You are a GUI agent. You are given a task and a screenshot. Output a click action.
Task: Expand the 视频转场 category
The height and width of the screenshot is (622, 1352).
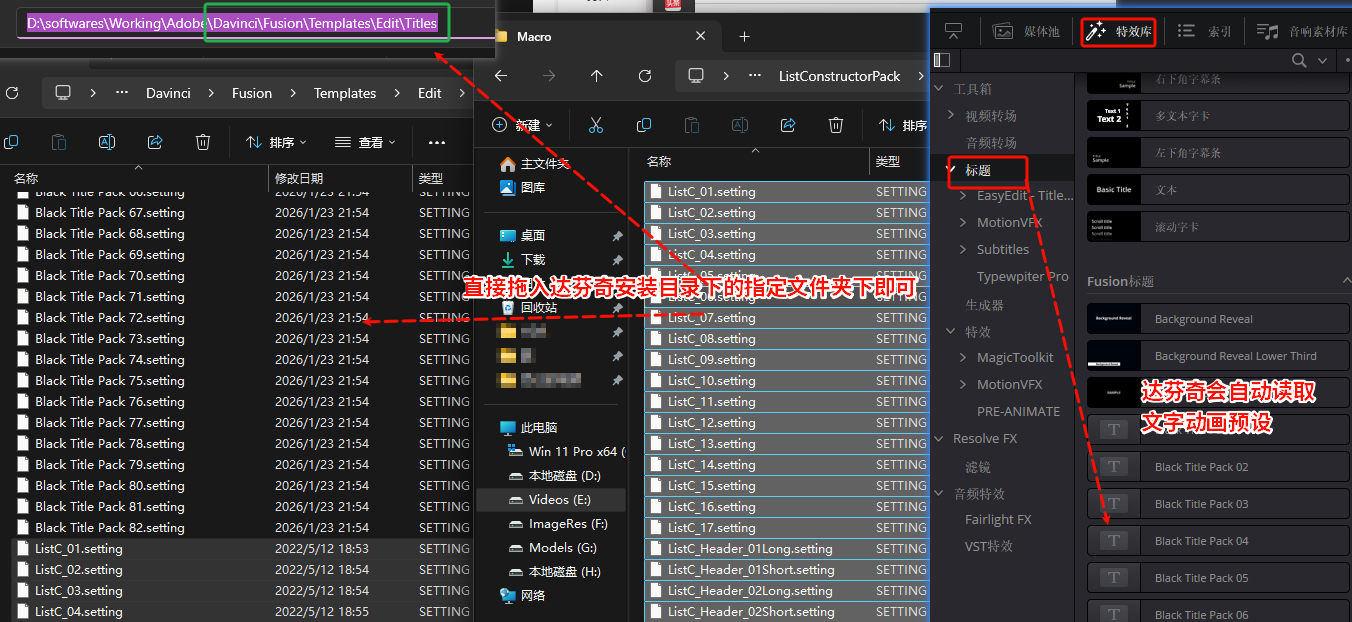(951, 116)
